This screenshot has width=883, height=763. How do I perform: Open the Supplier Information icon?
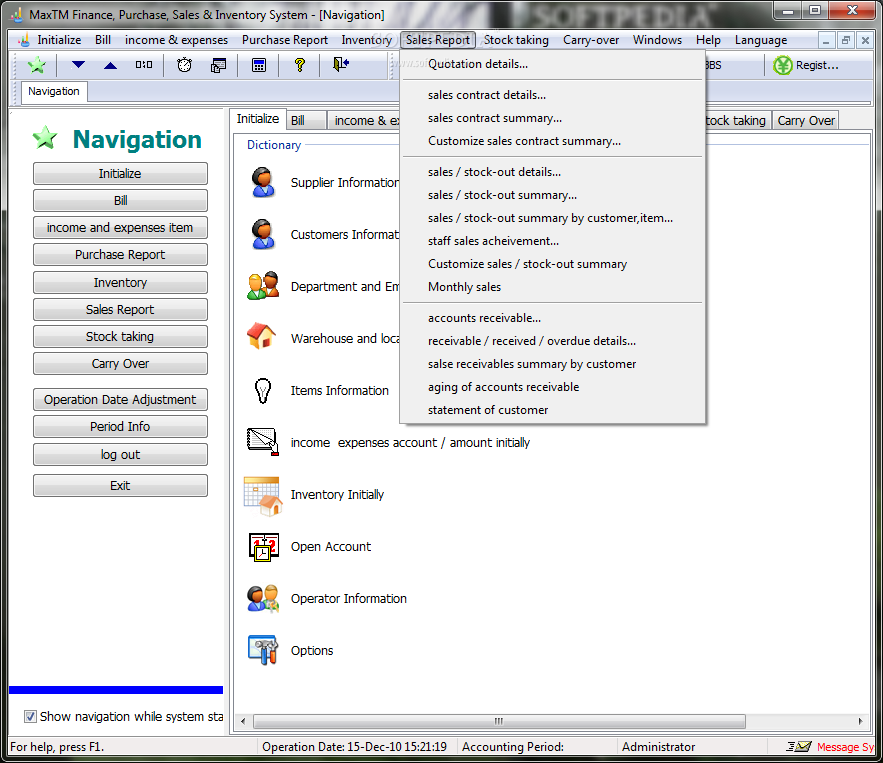coord(262,182)
